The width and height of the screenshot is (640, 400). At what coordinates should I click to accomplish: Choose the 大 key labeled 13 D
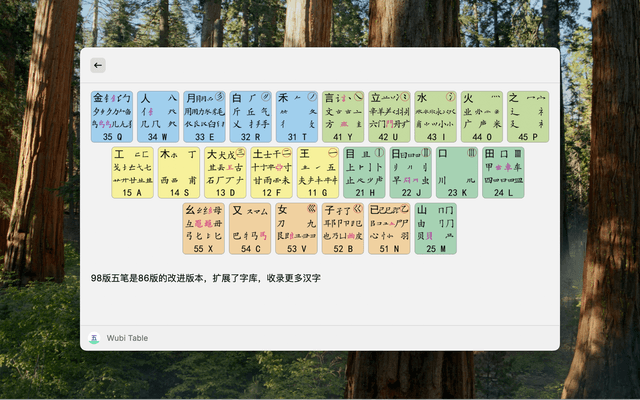tap(225, 172)
